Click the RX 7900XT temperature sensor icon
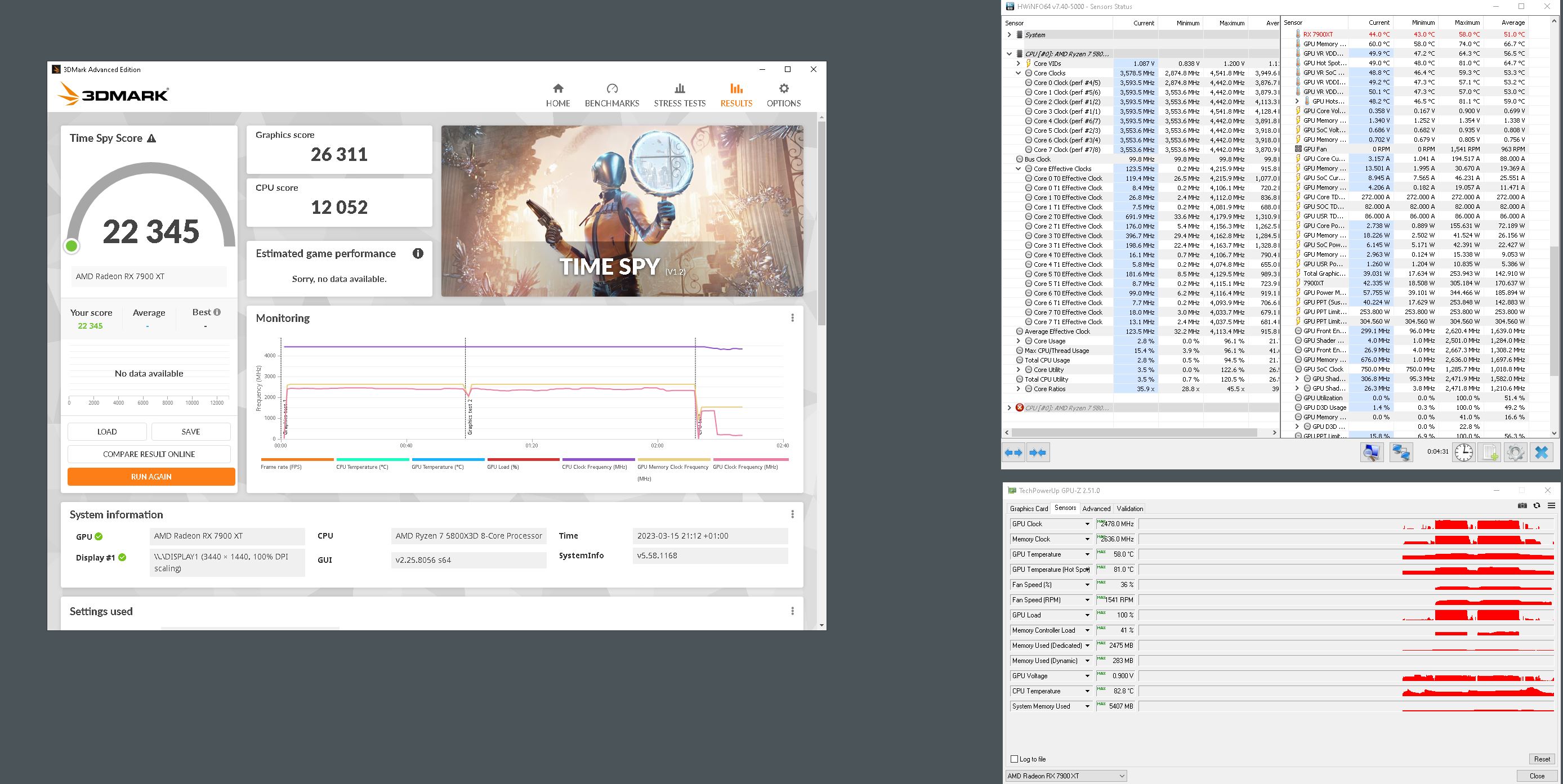 point(1298,34)
